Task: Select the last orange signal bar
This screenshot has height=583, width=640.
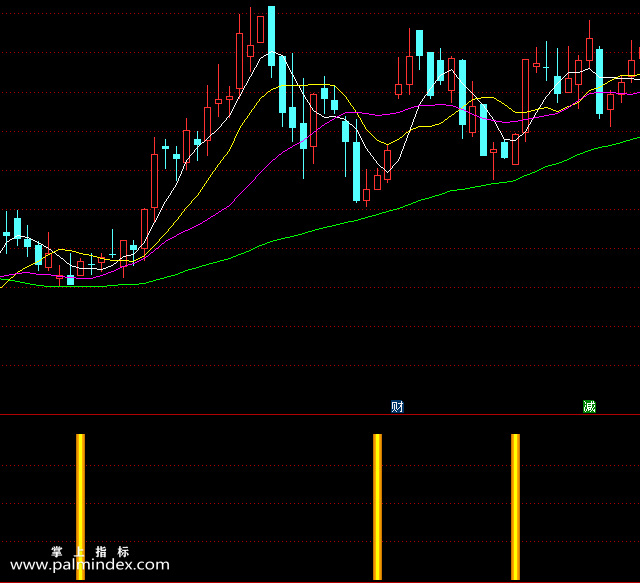Action: tap(516, 507)
